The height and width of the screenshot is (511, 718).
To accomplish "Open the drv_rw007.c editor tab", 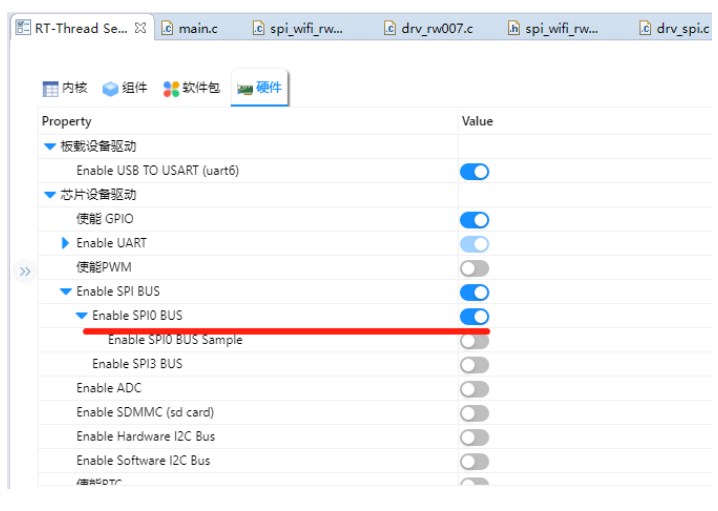I will [x=428, y=28].
